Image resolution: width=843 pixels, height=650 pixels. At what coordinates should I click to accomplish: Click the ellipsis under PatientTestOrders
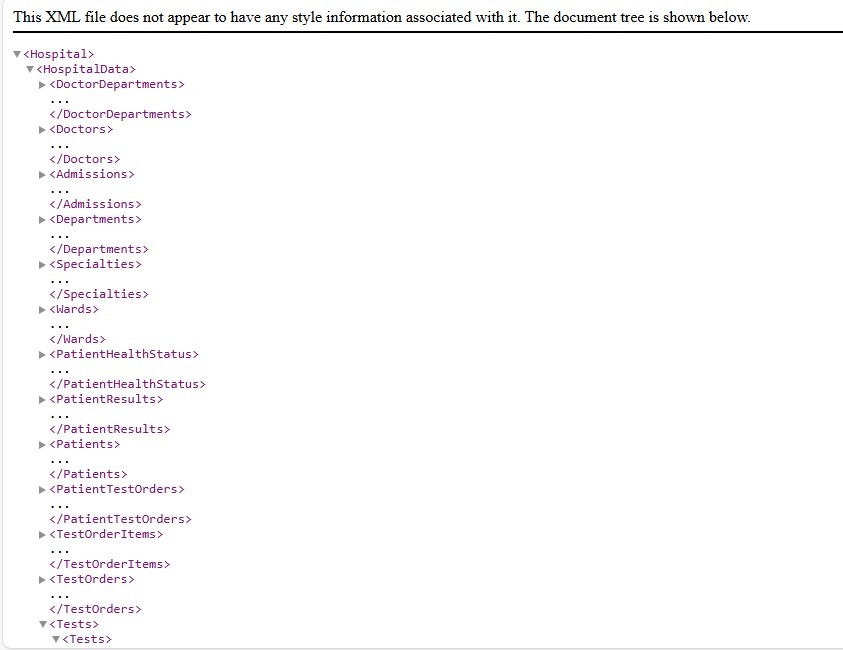[59, 506]
